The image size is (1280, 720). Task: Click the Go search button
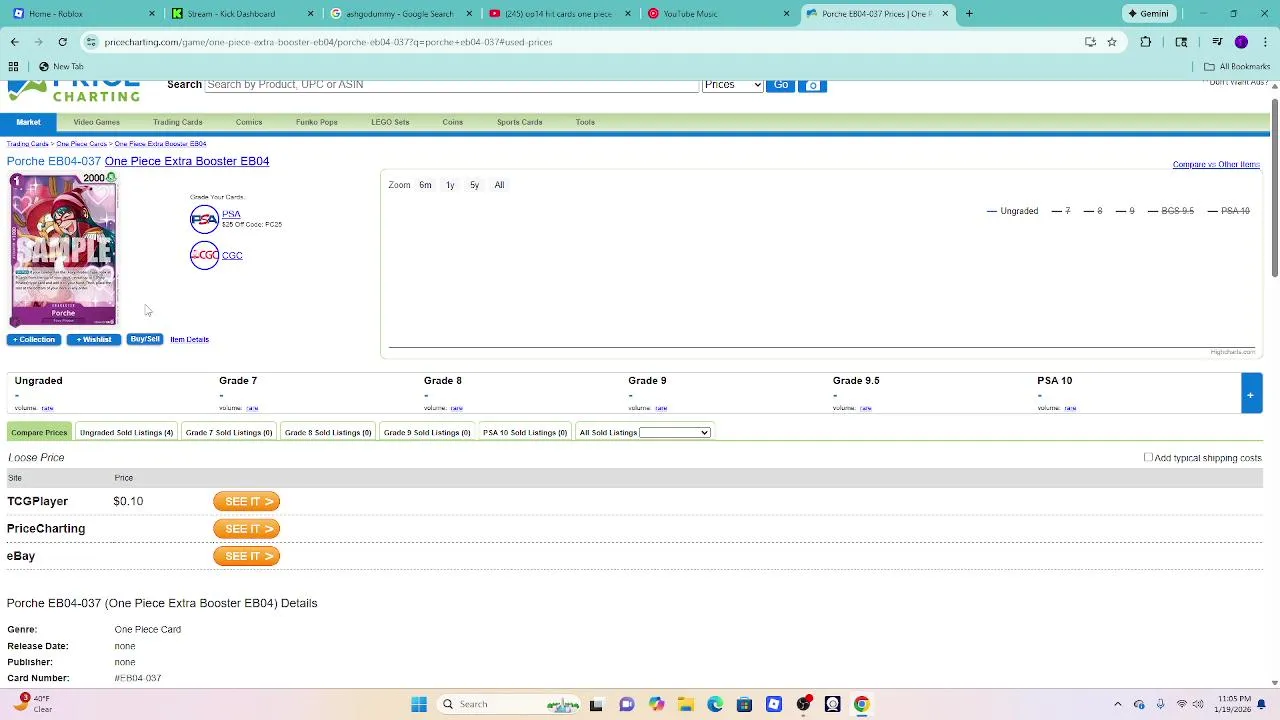pos(781,85)
